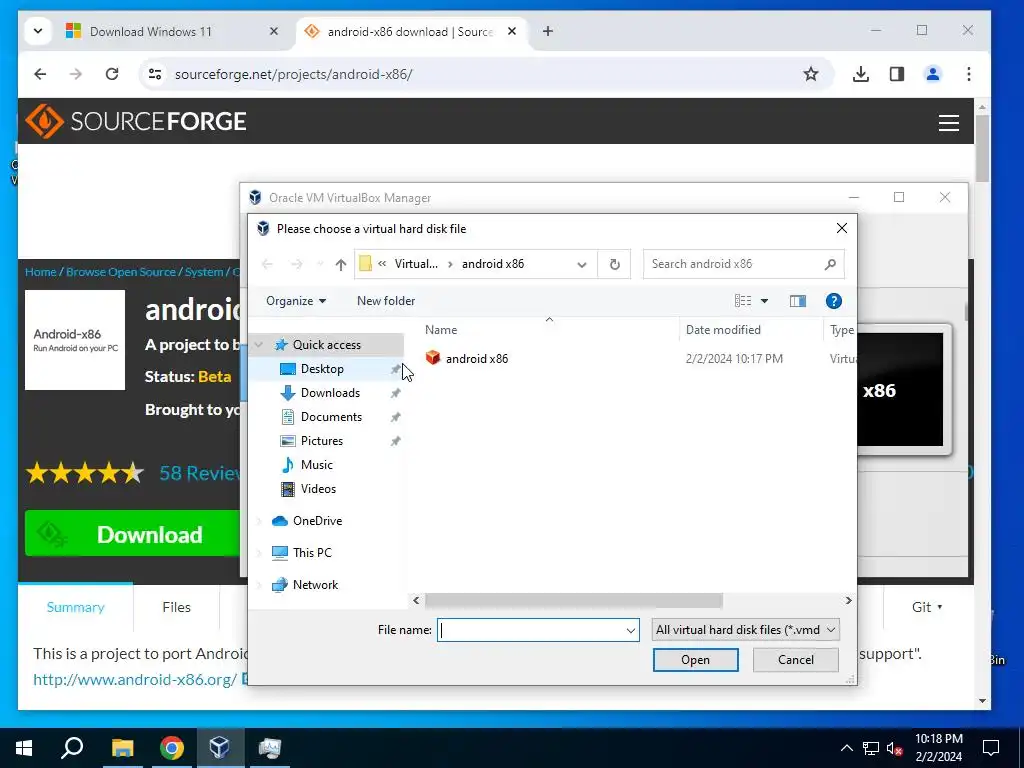1024x768 pixels.
Task: Bookmark this page with star icon
Action: click(x=810, y=74)
